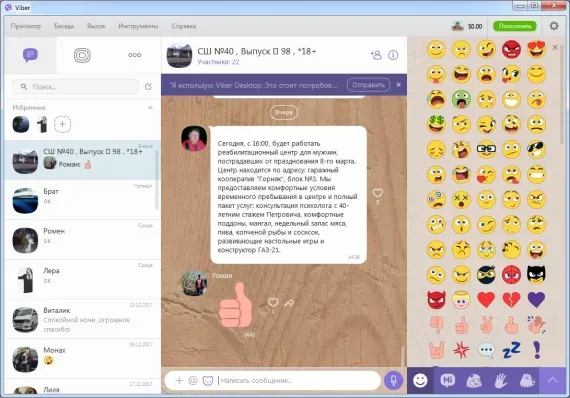Click Роман's avatar in the conversation
The width and height of the screenshot is (570, 398).
194,283
